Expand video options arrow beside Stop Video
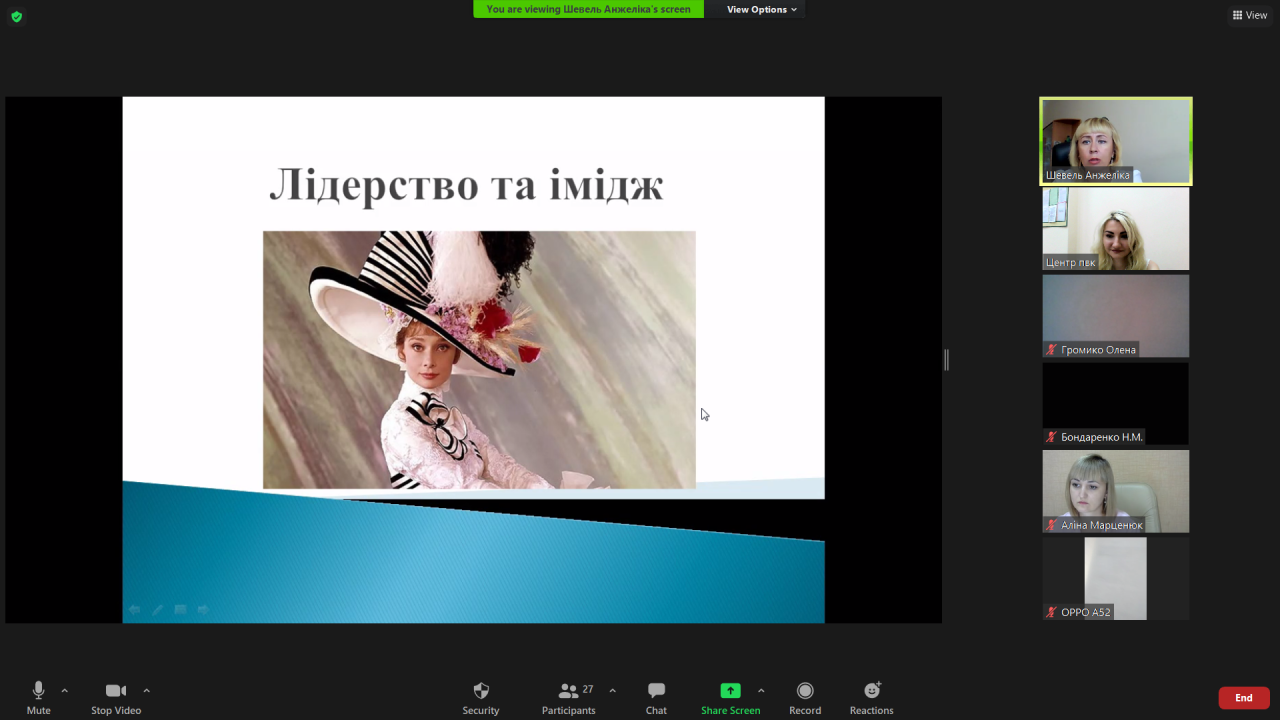Screen dimensions: 1280x720 [x=147, y=690]
